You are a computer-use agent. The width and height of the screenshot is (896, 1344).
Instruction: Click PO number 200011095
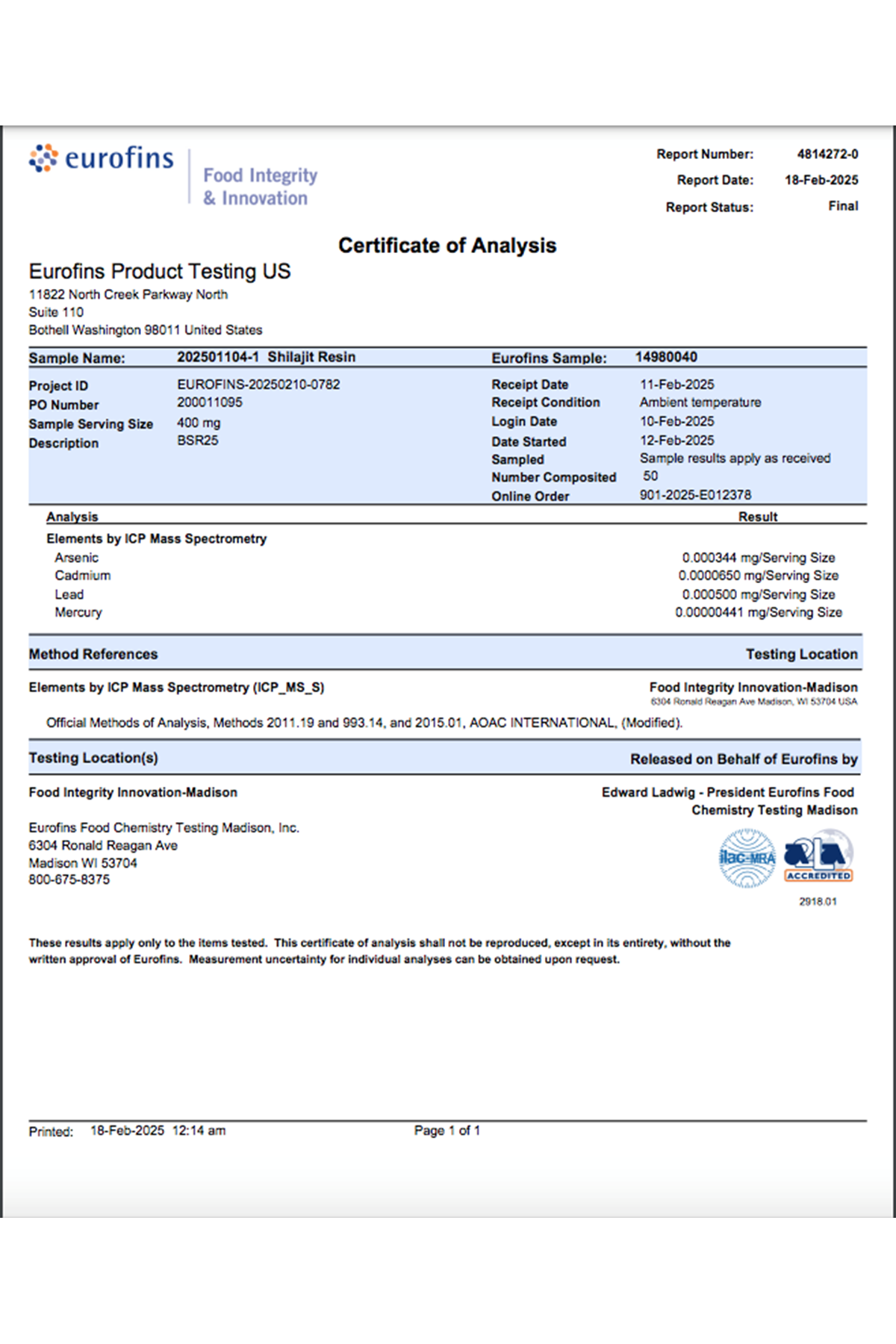point(210,402)
